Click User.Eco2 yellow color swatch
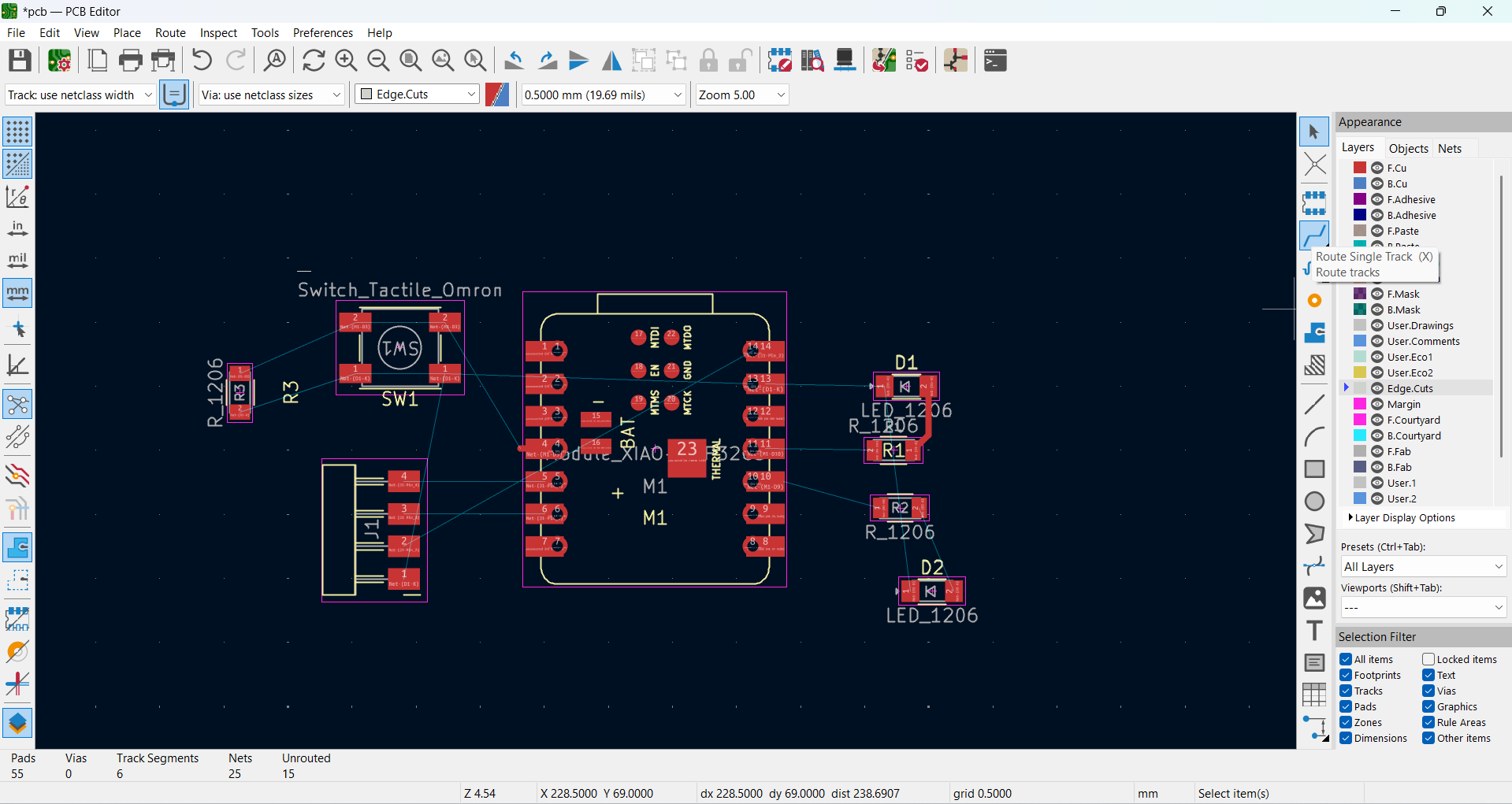 pyautogui.click(x=1360, y=372)
